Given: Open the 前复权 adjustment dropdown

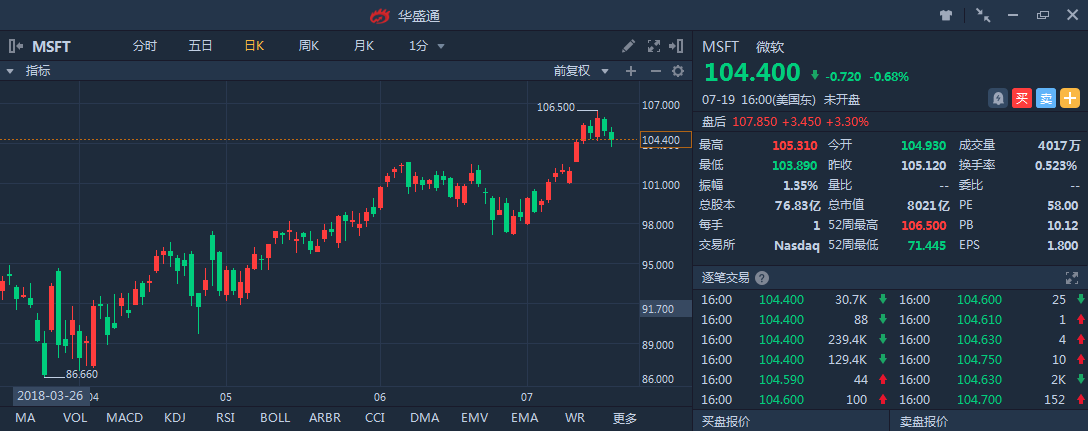Looking at the screenshot, I should 580,71.
